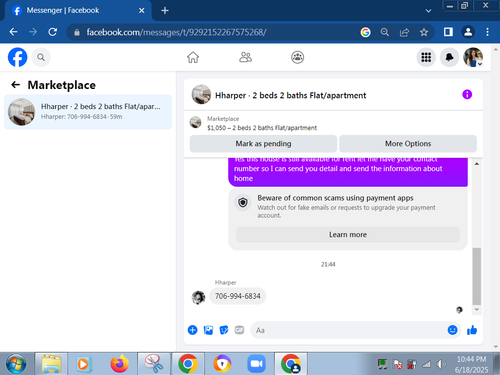
Task: Click the Hharper conversation header avatar
Action: [x=201, y=95]
